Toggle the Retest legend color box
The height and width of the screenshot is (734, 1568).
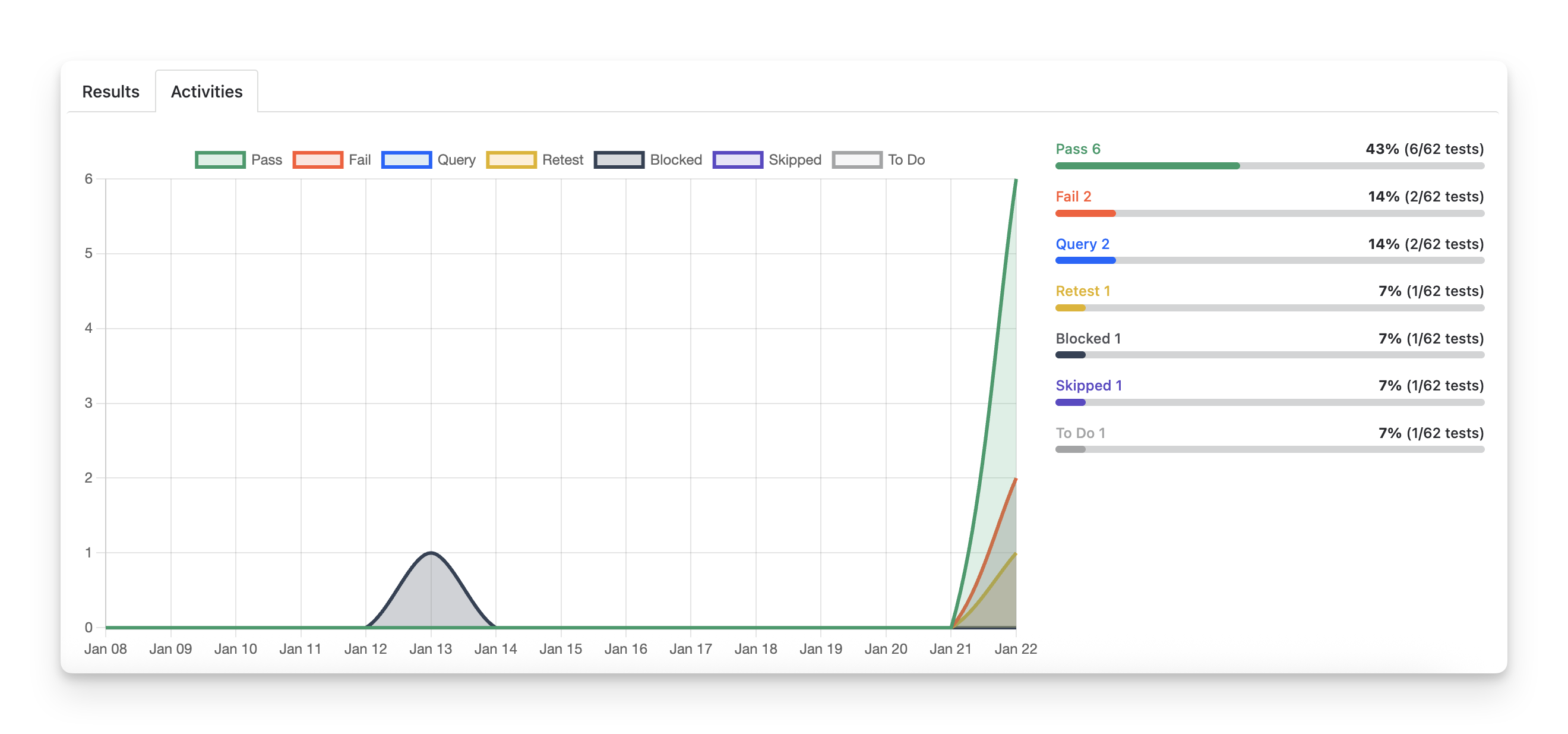tap(511, 160)
